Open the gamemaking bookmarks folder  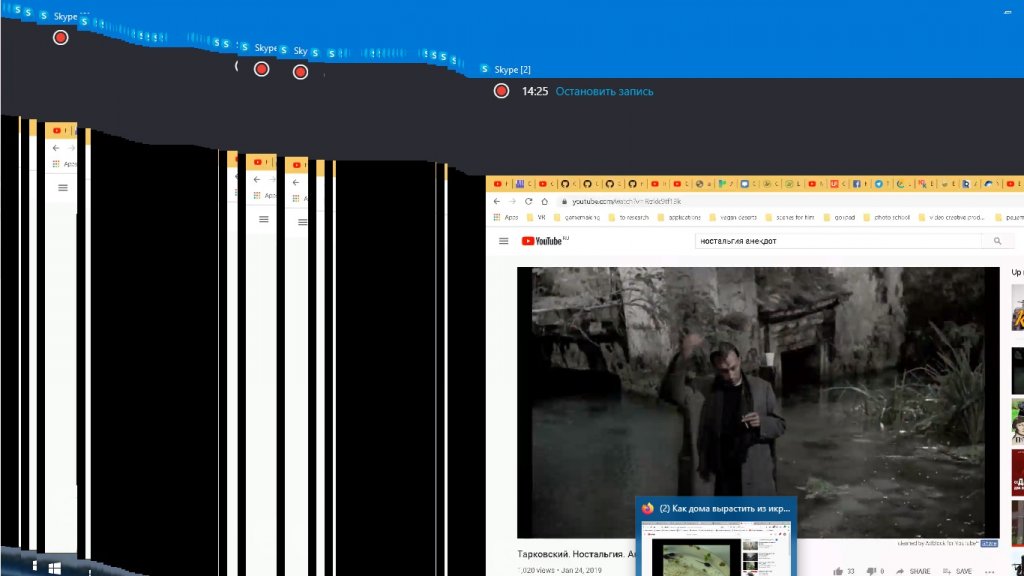click(x=576, y=217)
